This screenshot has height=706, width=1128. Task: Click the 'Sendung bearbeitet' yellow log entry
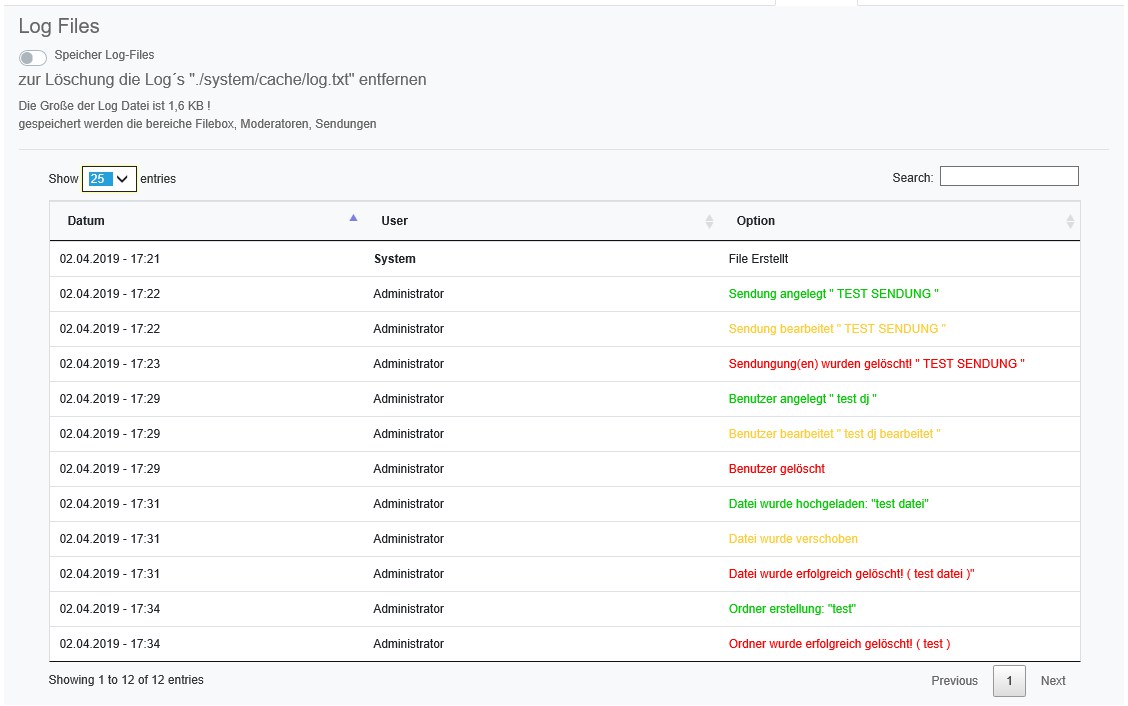pos(836,329)
